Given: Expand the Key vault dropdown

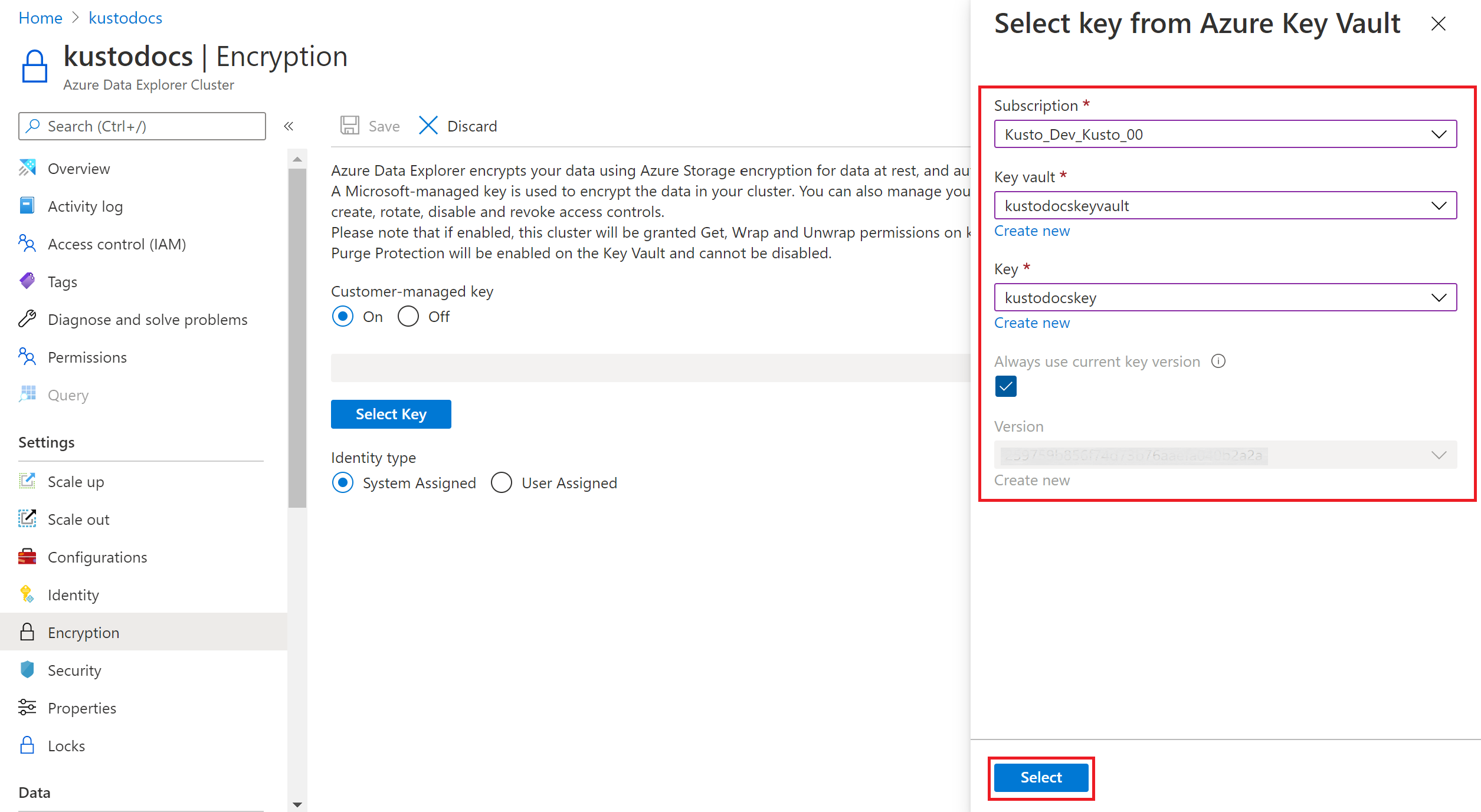Looking at the screenshot, I should point(1439,206).
